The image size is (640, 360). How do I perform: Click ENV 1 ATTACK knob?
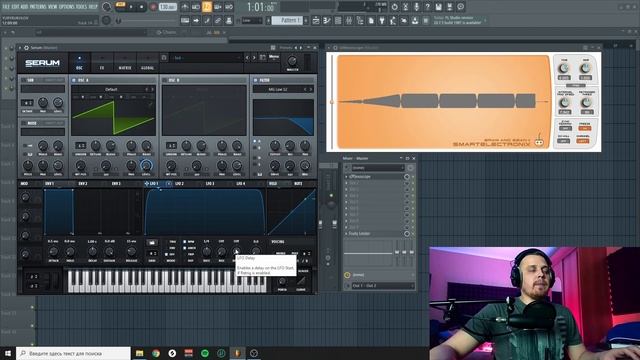pyautogui.click(x=53, y=251)
